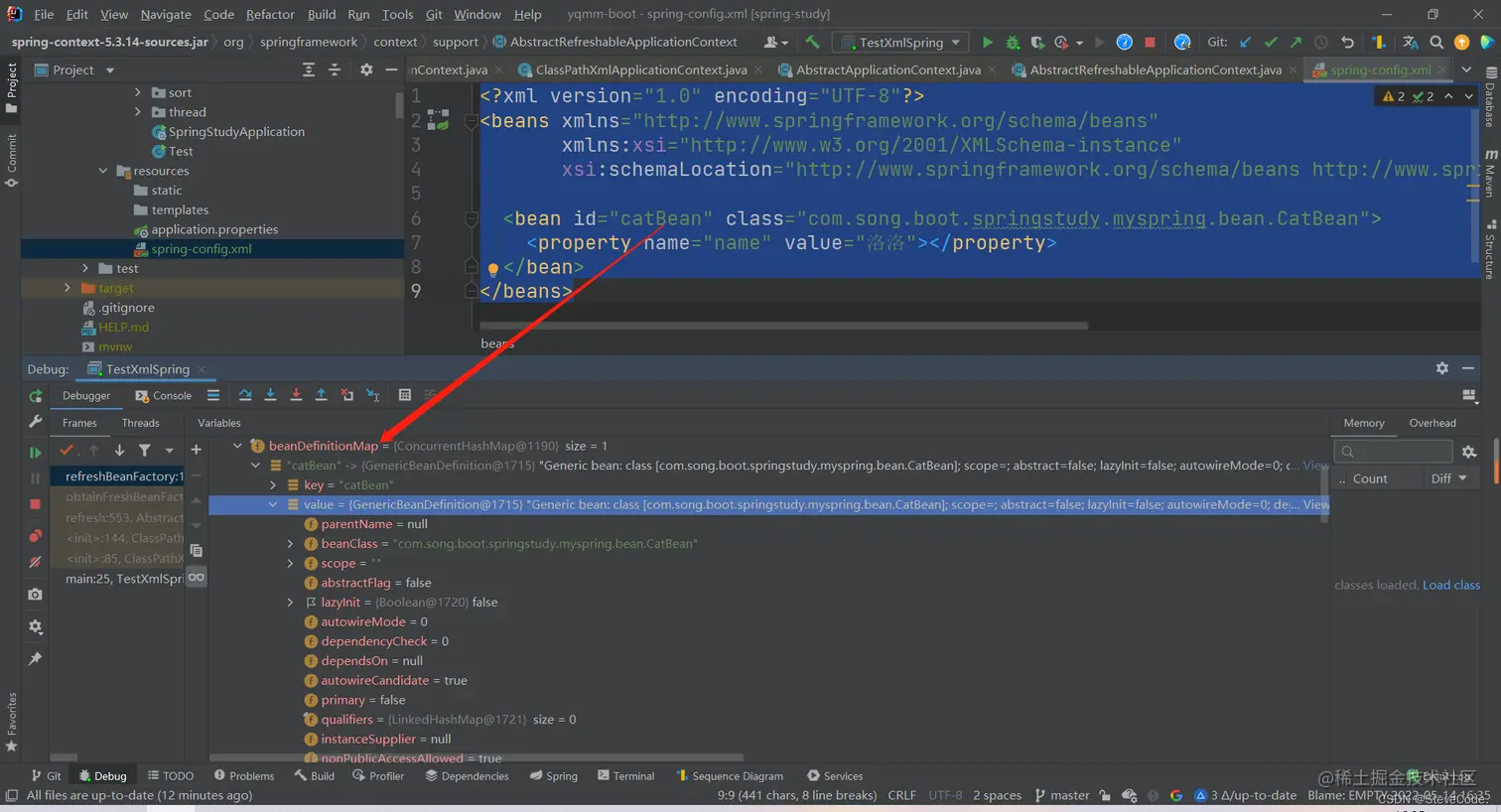
Task: Collapse the selected value GenericBeanDefinition node
Action: pos(273,504)
